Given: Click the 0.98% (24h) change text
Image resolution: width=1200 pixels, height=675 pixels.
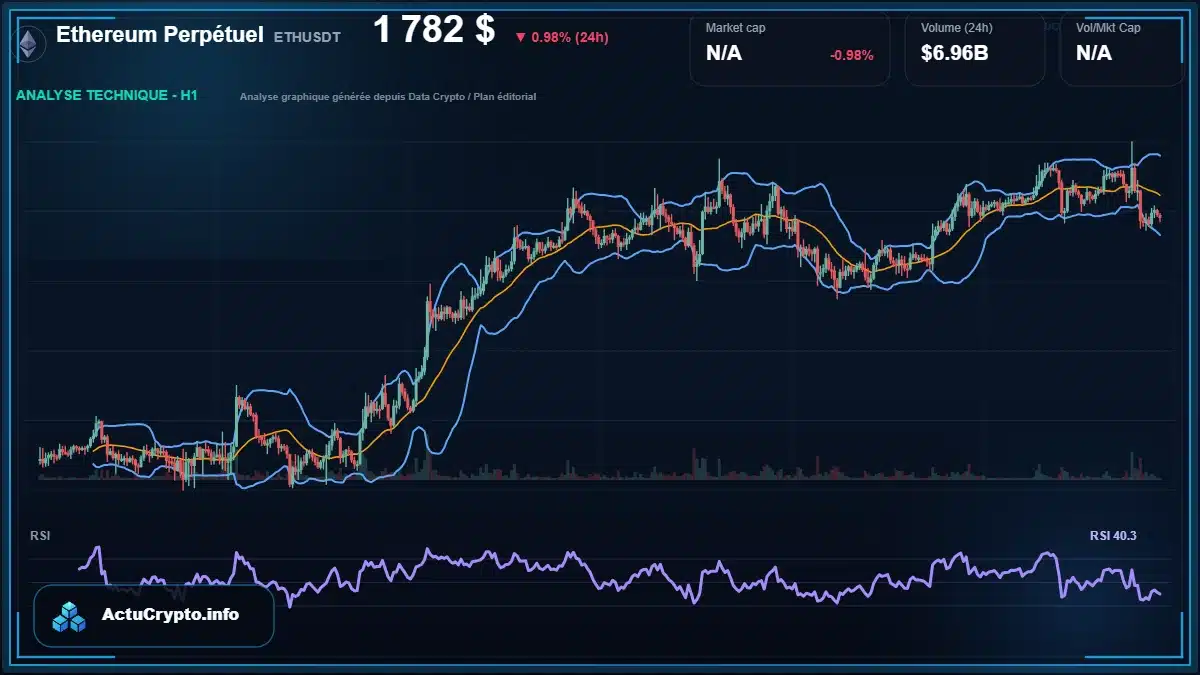Looking at the screenshot, I should click(570, 38).
